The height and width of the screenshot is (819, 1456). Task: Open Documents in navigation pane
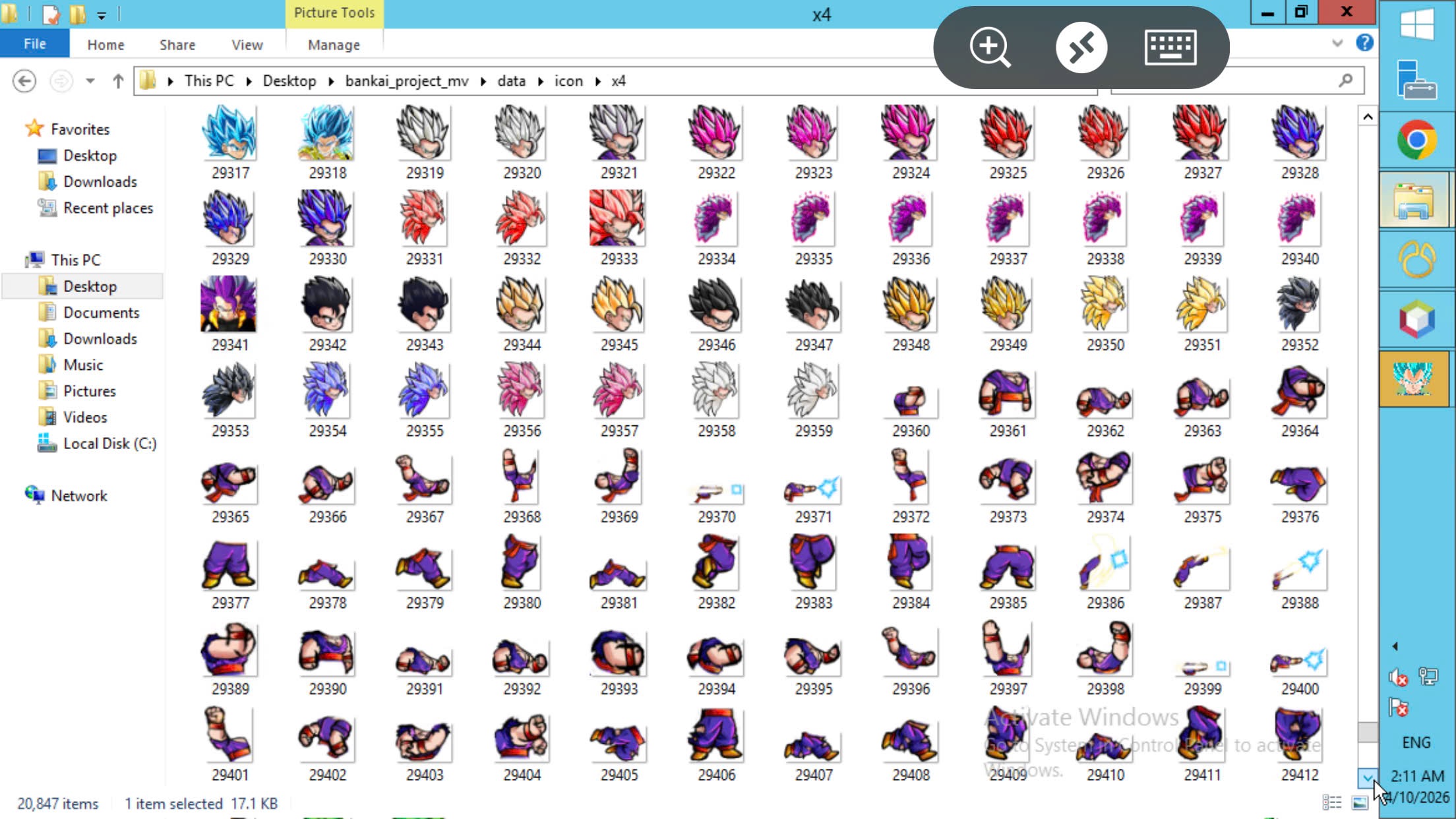click(101, 313)
